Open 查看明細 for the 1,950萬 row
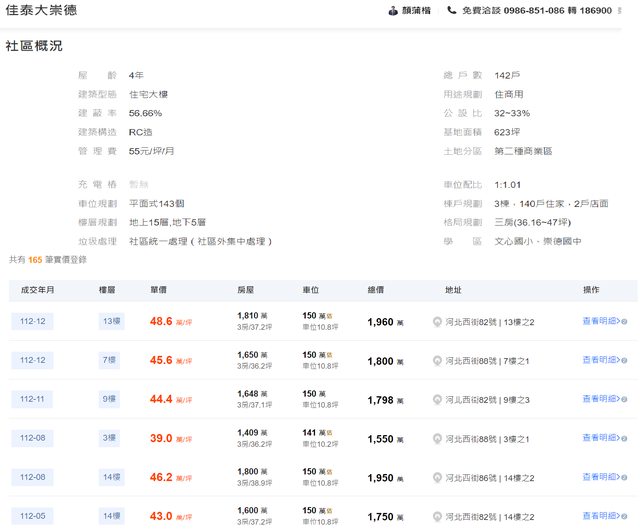The image size is (640, 532). click(604, 478)
